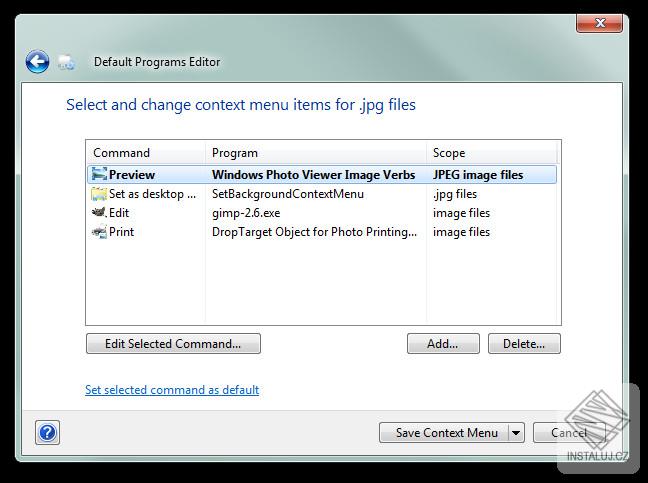
Task: Sort list by Program column header
Action: pyautogui.click(x=316, y=153)
